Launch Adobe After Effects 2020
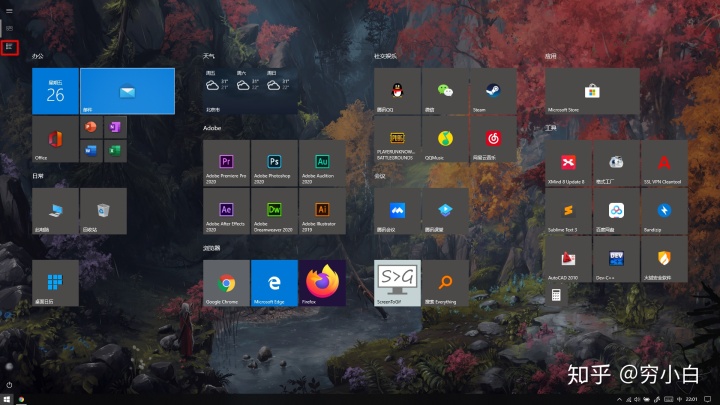 (226, 211)
